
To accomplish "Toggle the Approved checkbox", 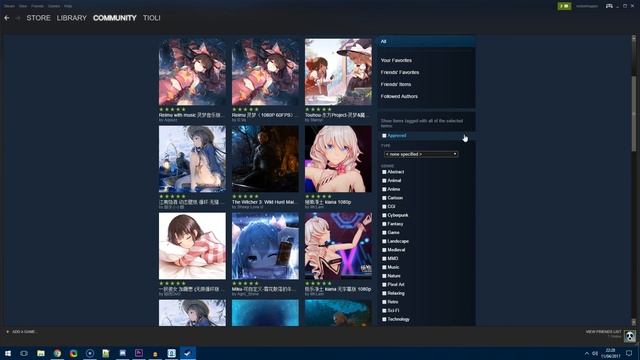I will pos(384,136).
